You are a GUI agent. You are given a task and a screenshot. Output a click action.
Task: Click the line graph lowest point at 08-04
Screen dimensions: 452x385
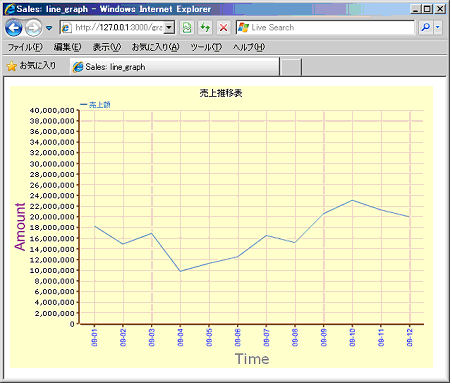coord(180,271)
